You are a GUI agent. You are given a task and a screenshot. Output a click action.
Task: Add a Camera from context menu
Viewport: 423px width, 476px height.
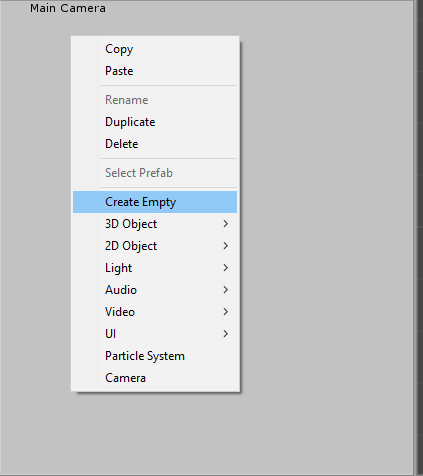(155, 378)
